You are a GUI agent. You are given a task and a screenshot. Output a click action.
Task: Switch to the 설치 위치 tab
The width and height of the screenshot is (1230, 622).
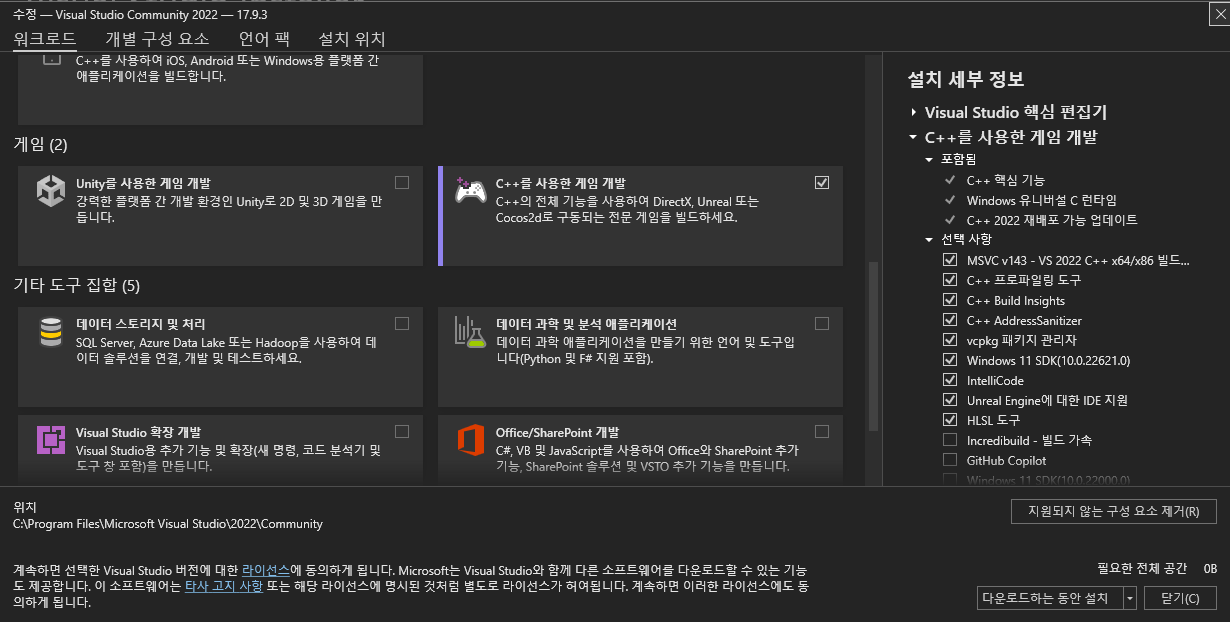(352, 39)
